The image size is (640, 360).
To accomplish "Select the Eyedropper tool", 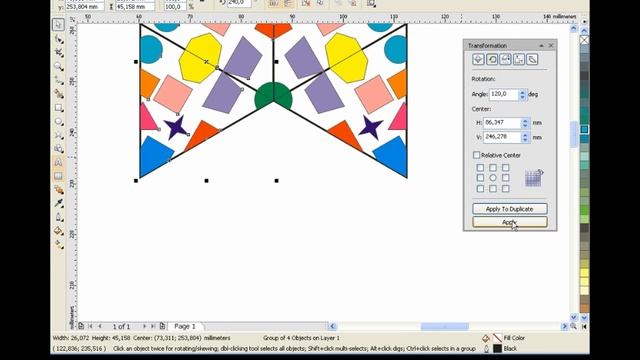I will point(59,203).
